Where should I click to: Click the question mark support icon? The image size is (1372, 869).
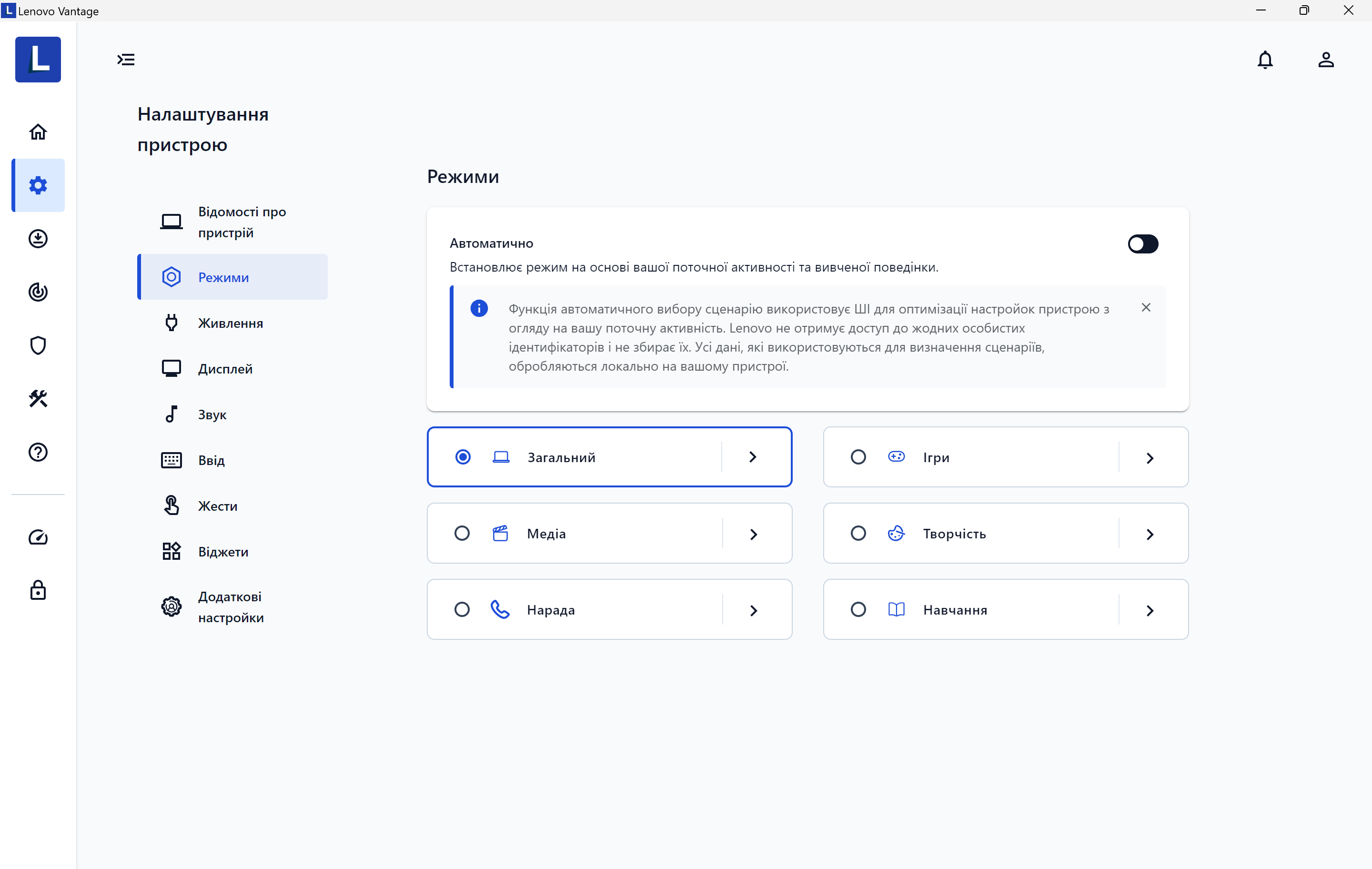tap(38, 453)
